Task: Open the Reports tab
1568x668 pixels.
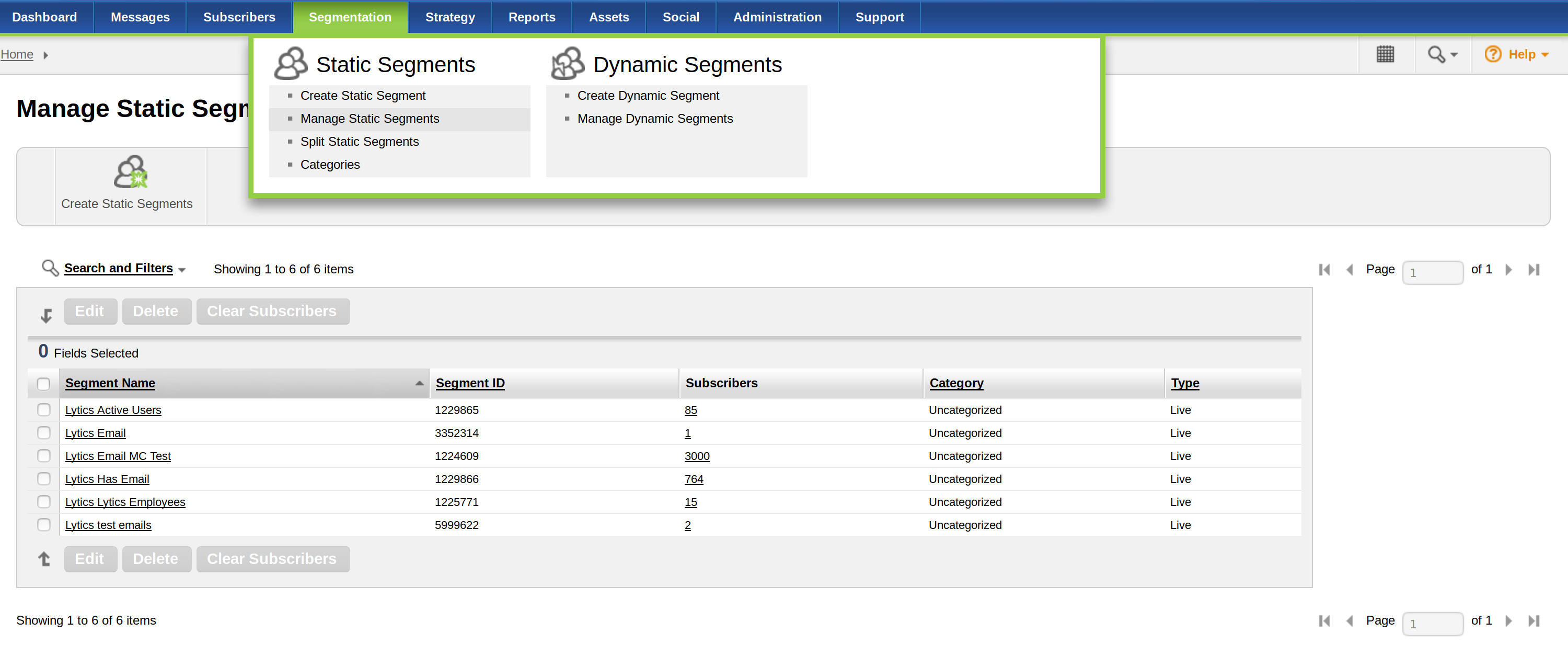Action: pos(532,17)
